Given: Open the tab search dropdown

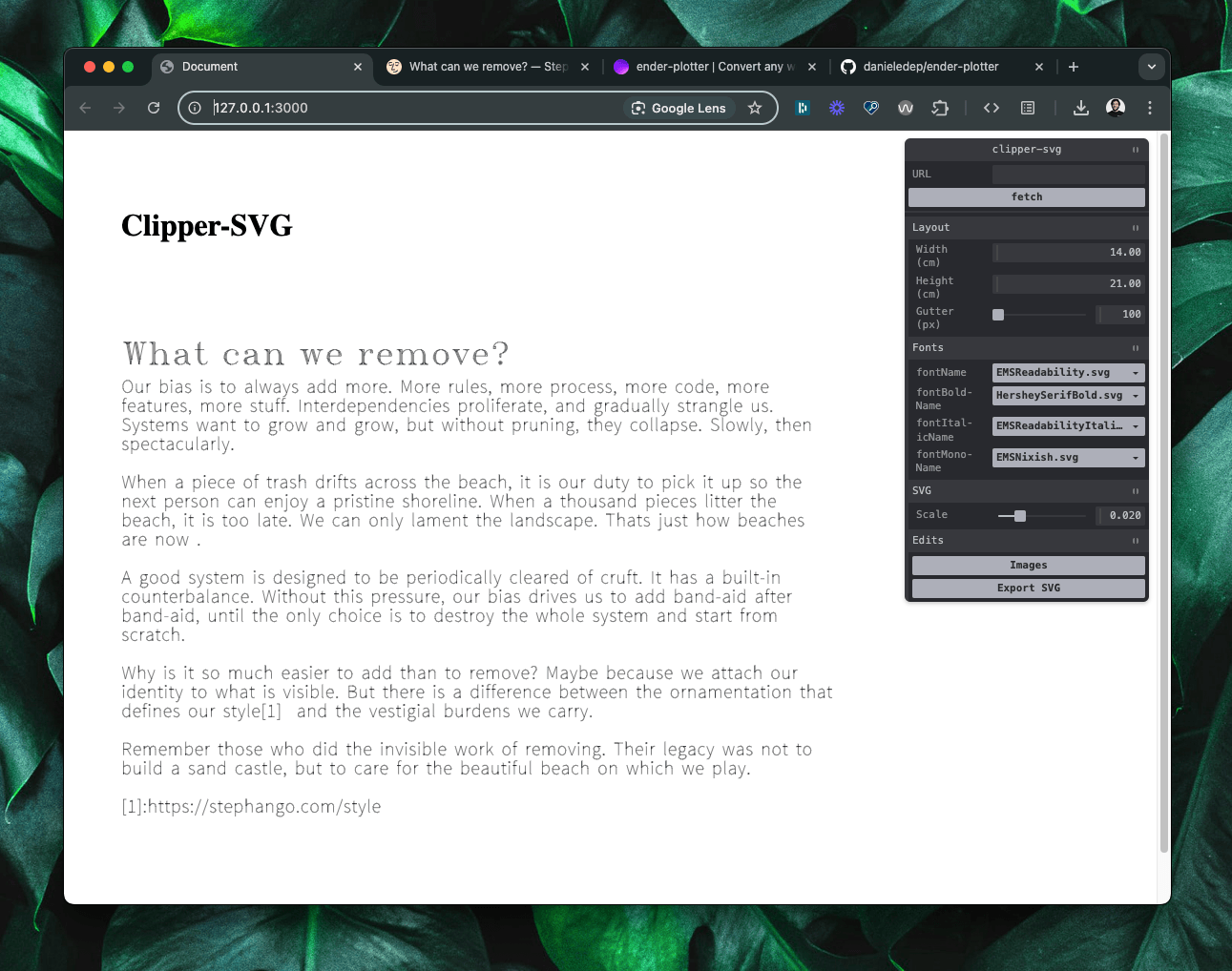Looking at the screenshot, I should click(1152, 67).
